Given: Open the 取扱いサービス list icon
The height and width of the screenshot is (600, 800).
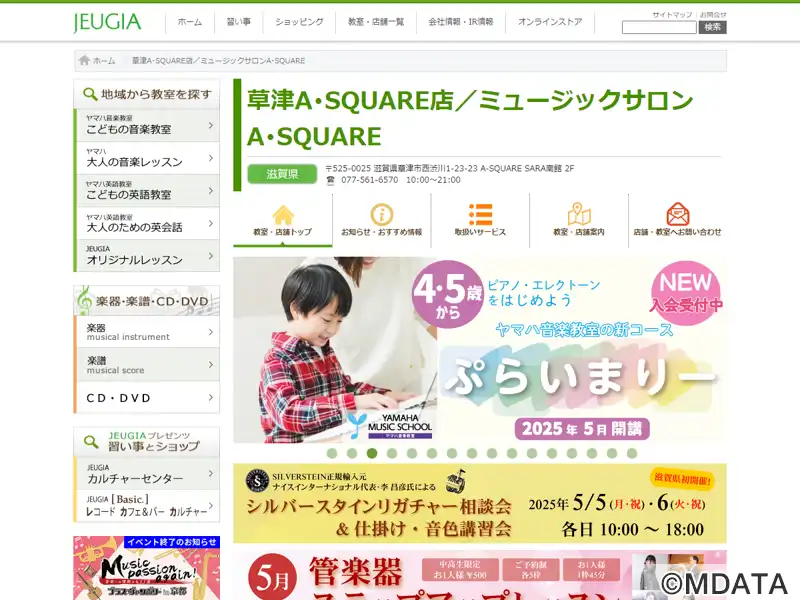Looking at the screenshot, I should click(x=480, y=215).
